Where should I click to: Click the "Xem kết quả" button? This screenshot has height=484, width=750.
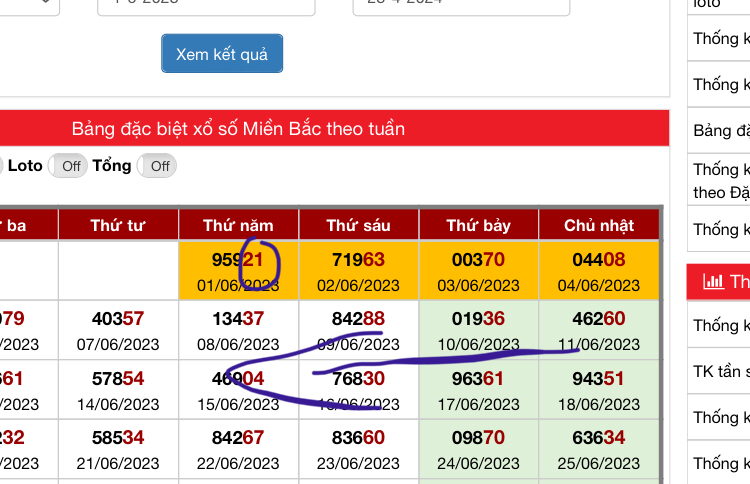click(222, 54)
